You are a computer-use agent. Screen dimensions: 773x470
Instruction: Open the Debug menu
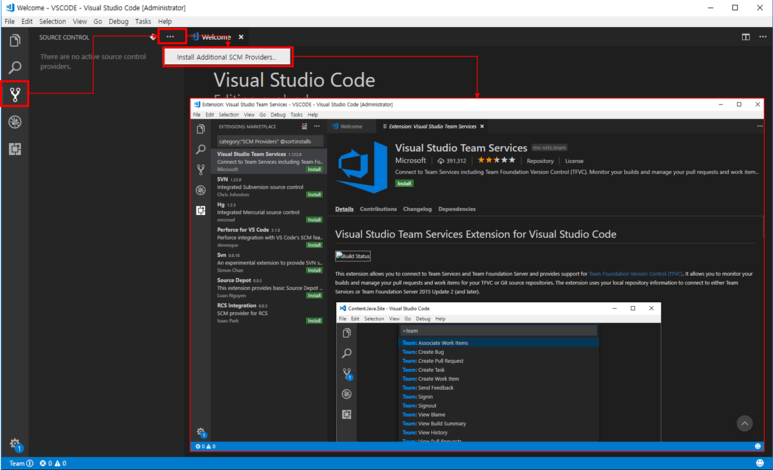click(x=118, y=21)
